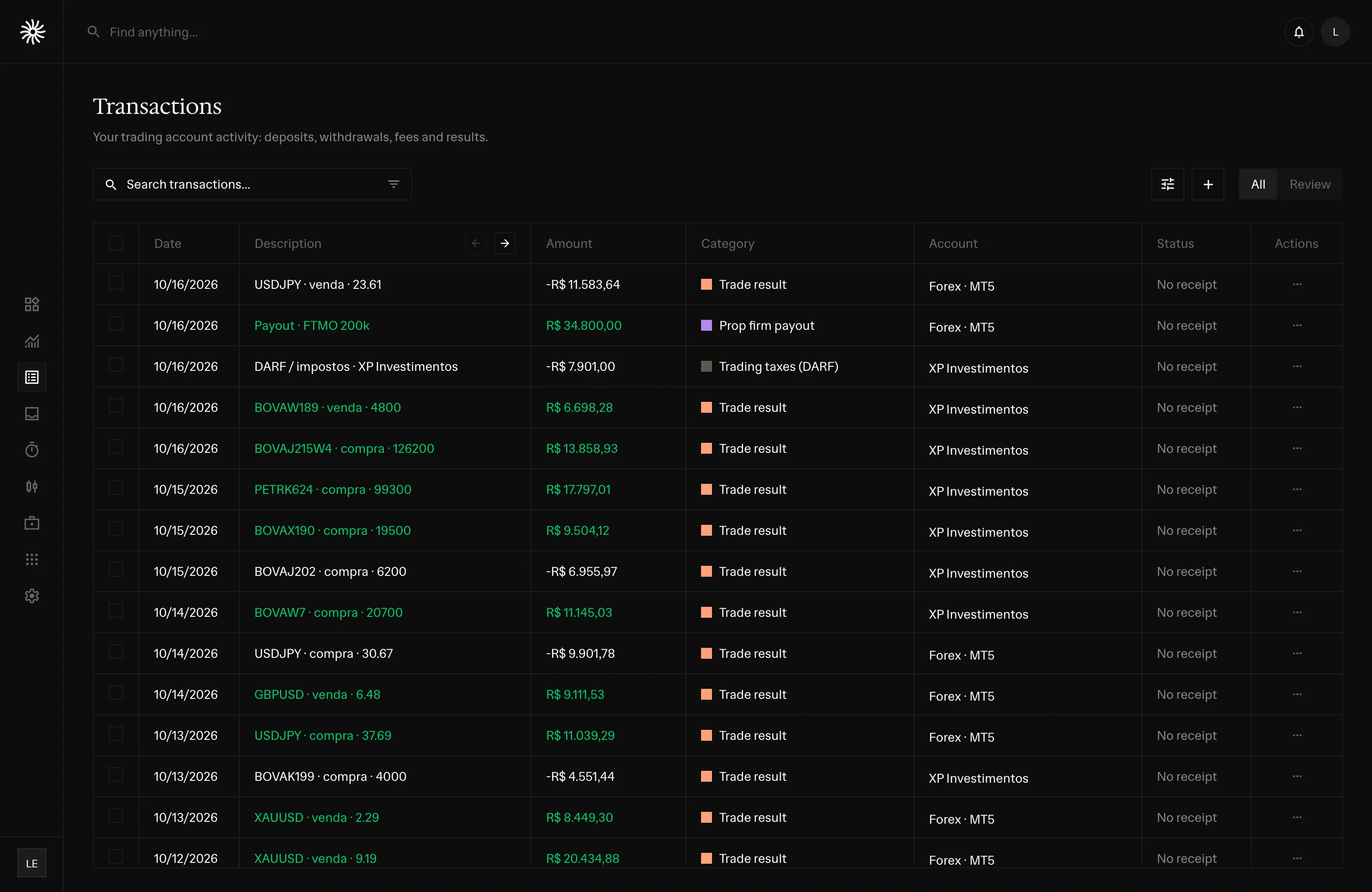The height and width of the screenshot is (892, 1372).
Task: Check the GBPUSD venda 6.48 checkbox
Action: [x=116, y=692]
